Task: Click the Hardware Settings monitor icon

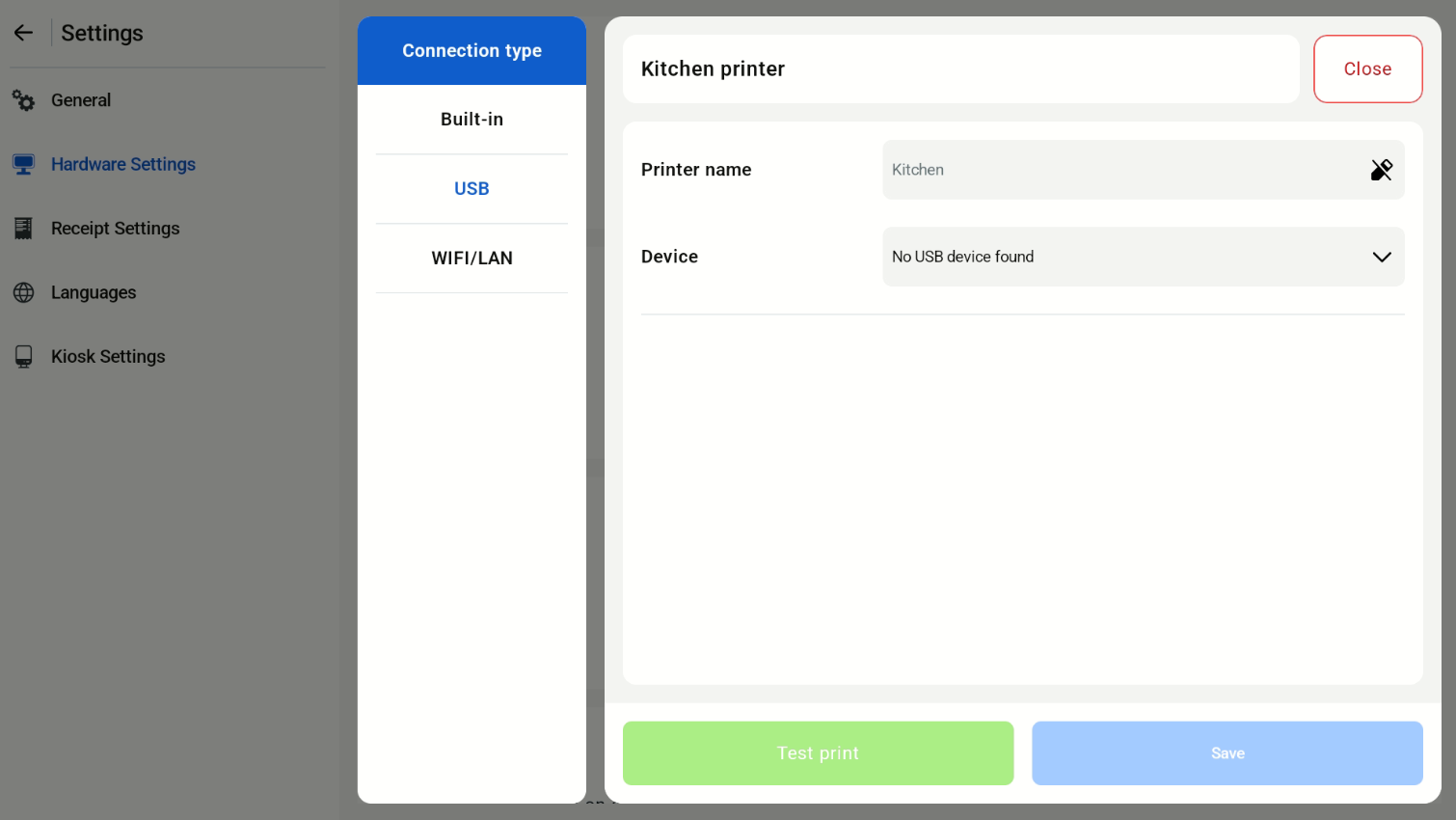Action: click(23, 164)
